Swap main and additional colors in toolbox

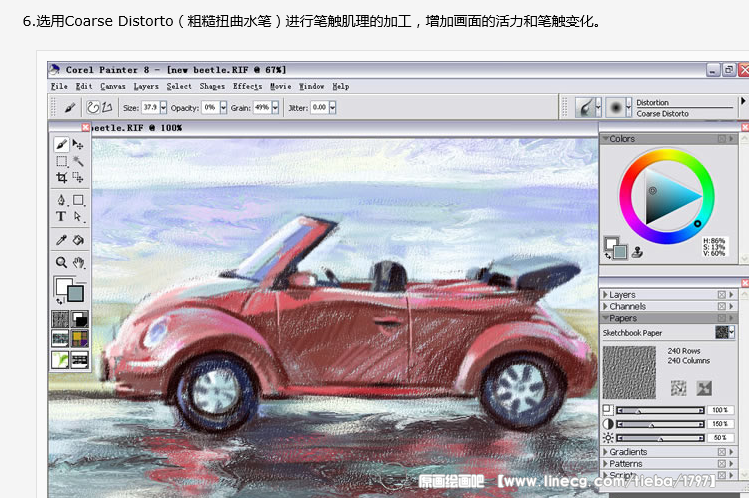(x=59, y=301)
